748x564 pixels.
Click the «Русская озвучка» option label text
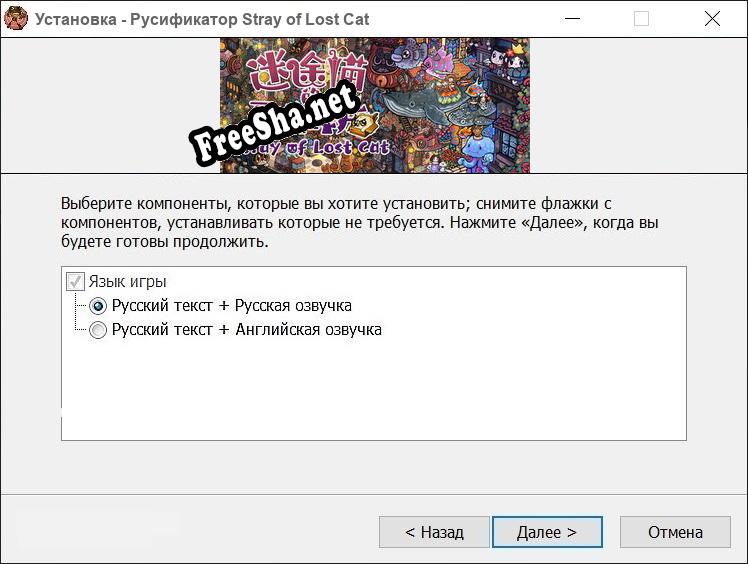coord(293,306)
